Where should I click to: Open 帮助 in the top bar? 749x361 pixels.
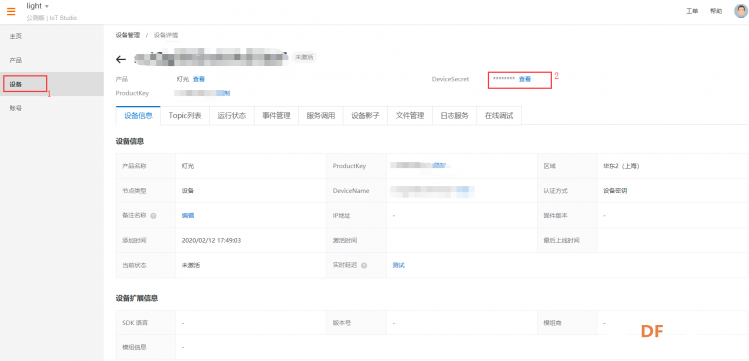716,11
